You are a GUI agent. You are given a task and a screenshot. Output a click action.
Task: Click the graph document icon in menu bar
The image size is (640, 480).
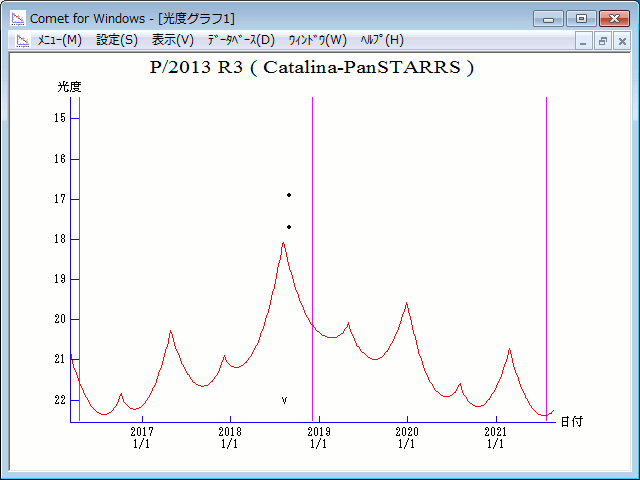pyautogui.click(x=20, y=40)
